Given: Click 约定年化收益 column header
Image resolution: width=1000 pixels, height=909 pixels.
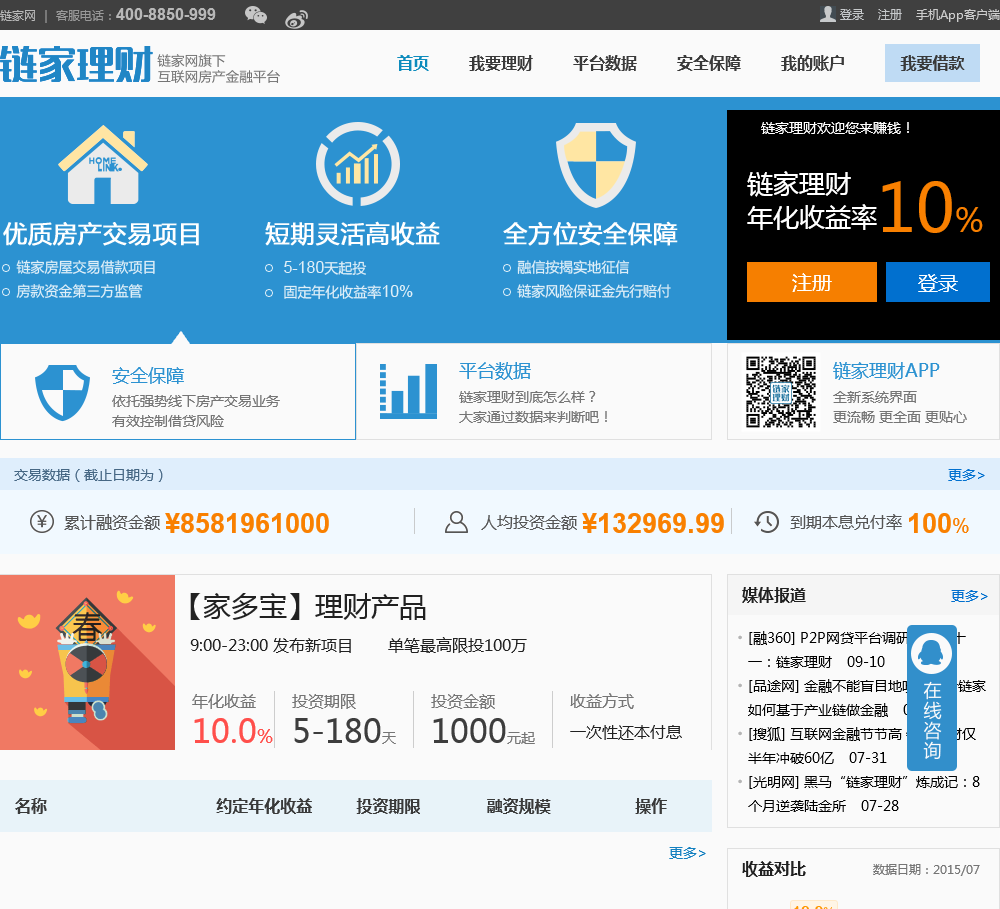Looking at the screenshot, I should 264,806.
